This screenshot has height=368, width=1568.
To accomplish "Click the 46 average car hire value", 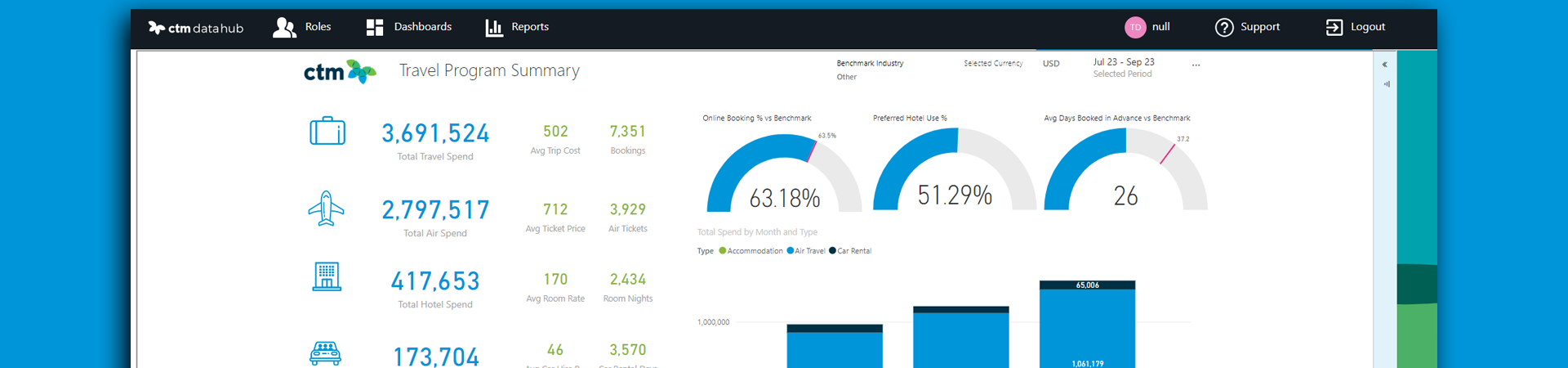I will pos(555,350).
